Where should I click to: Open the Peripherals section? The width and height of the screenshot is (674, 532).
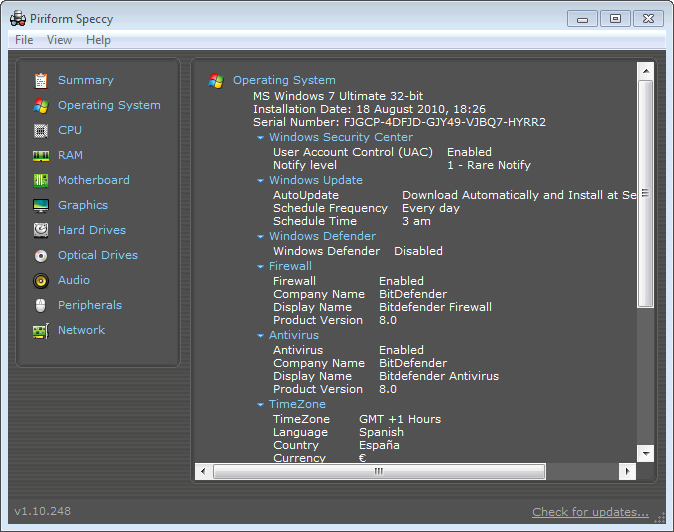coord(90,306)
